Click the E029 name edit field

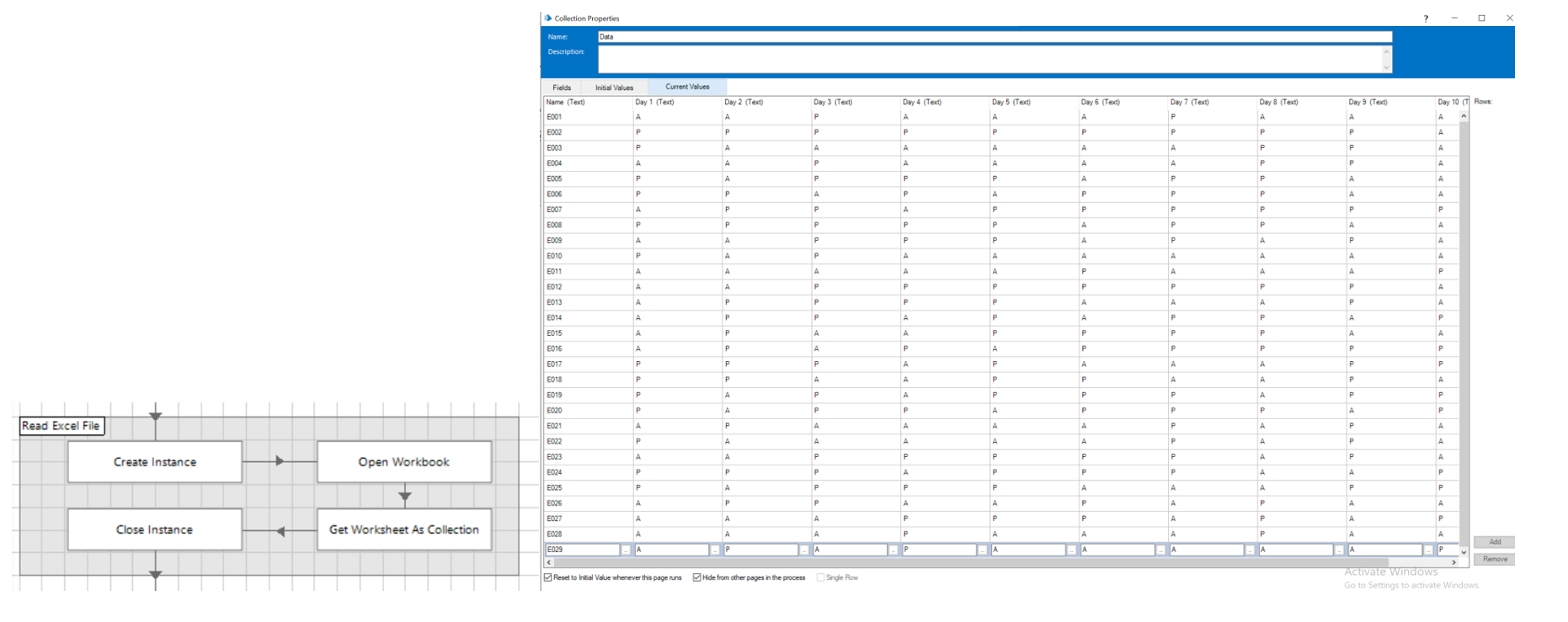tap(583, 550)
